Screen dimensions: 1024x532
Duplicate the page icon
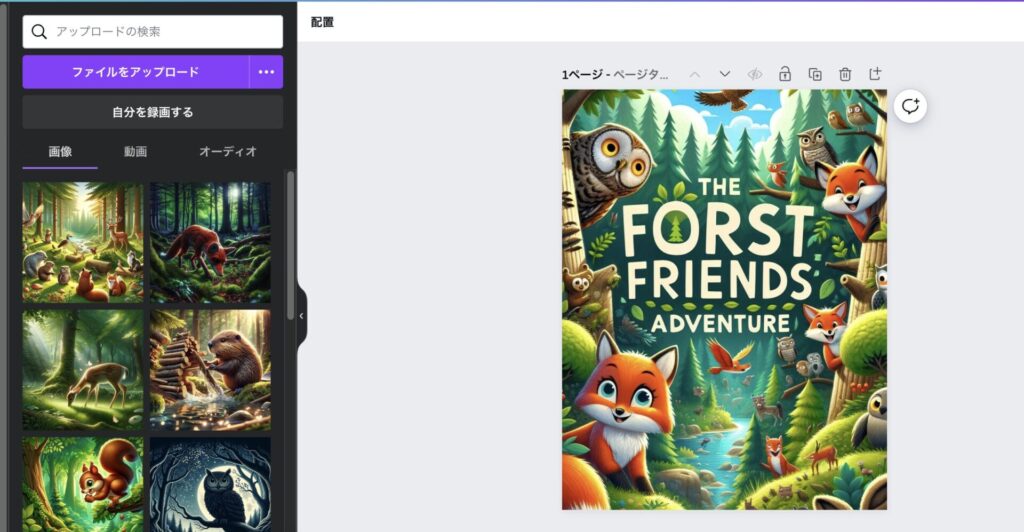tap(815, 74)
